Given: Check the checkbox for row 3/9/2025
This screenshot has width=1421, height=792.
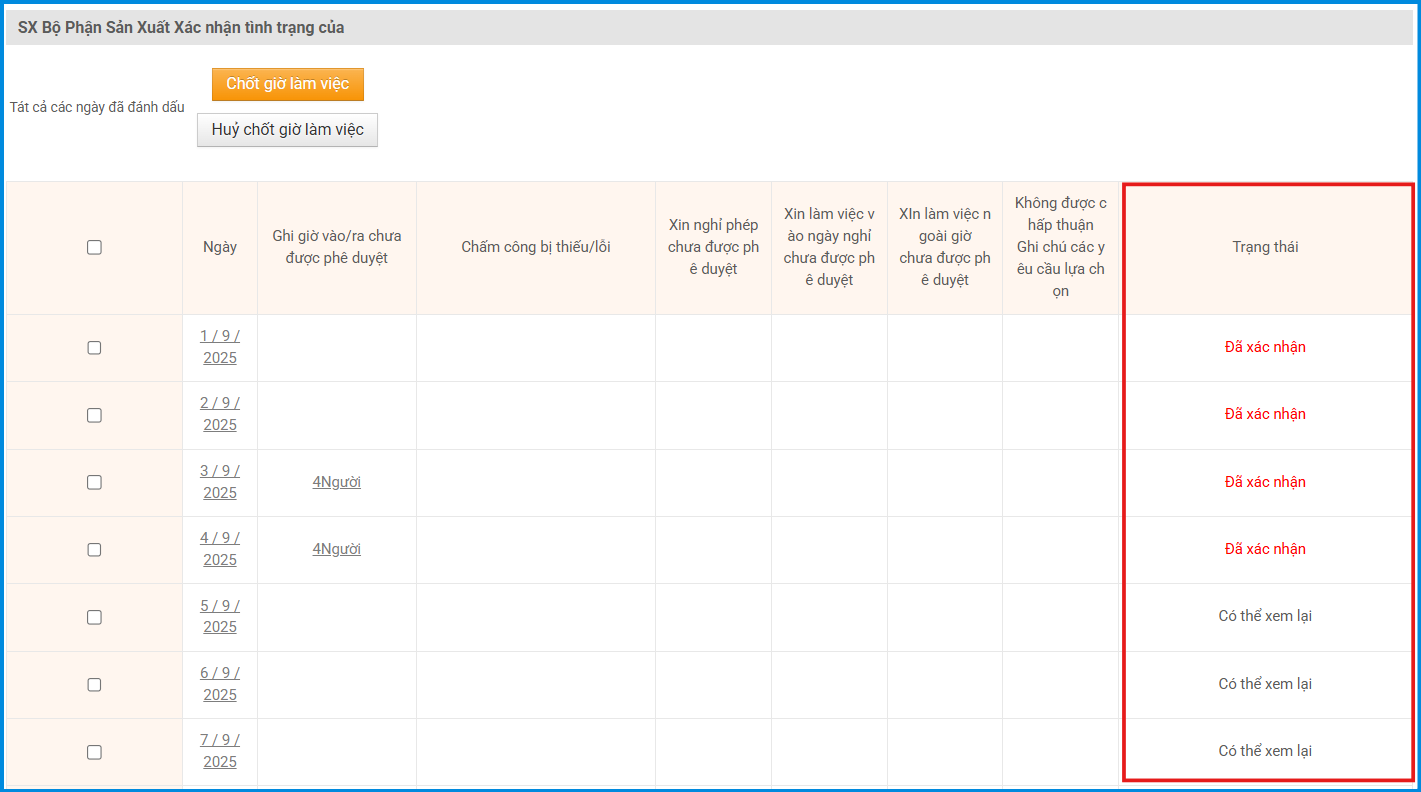Looking at the screenshot, I should 94,482.
